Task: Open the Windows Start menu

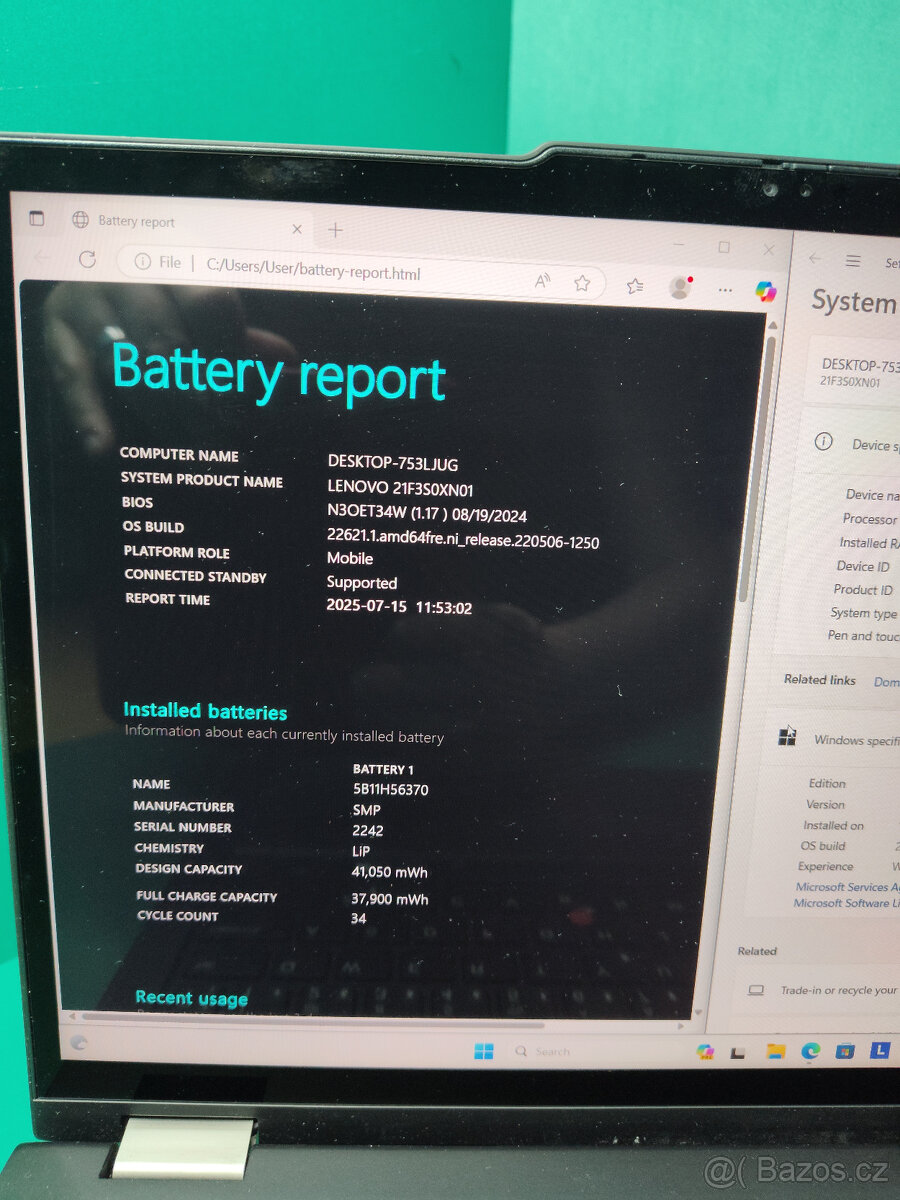Action: 484,1050
